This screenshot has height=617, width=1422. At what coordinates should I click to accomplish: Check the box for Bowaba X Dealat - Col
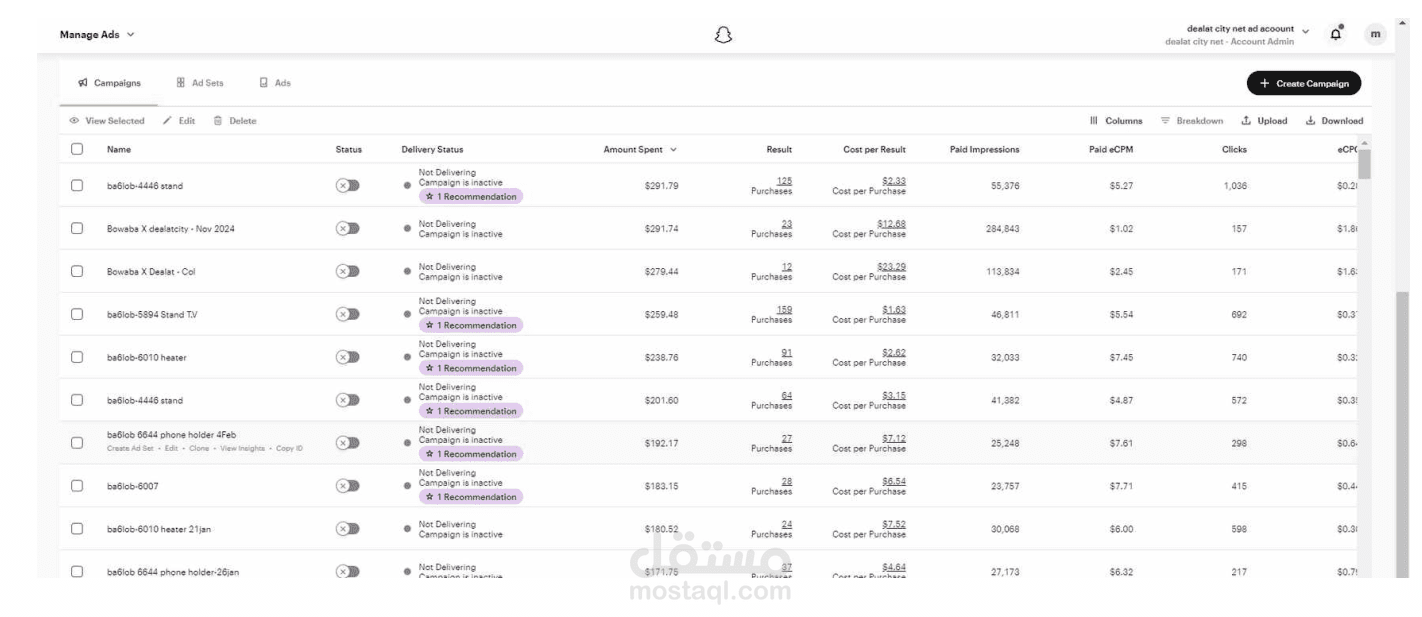77,271
